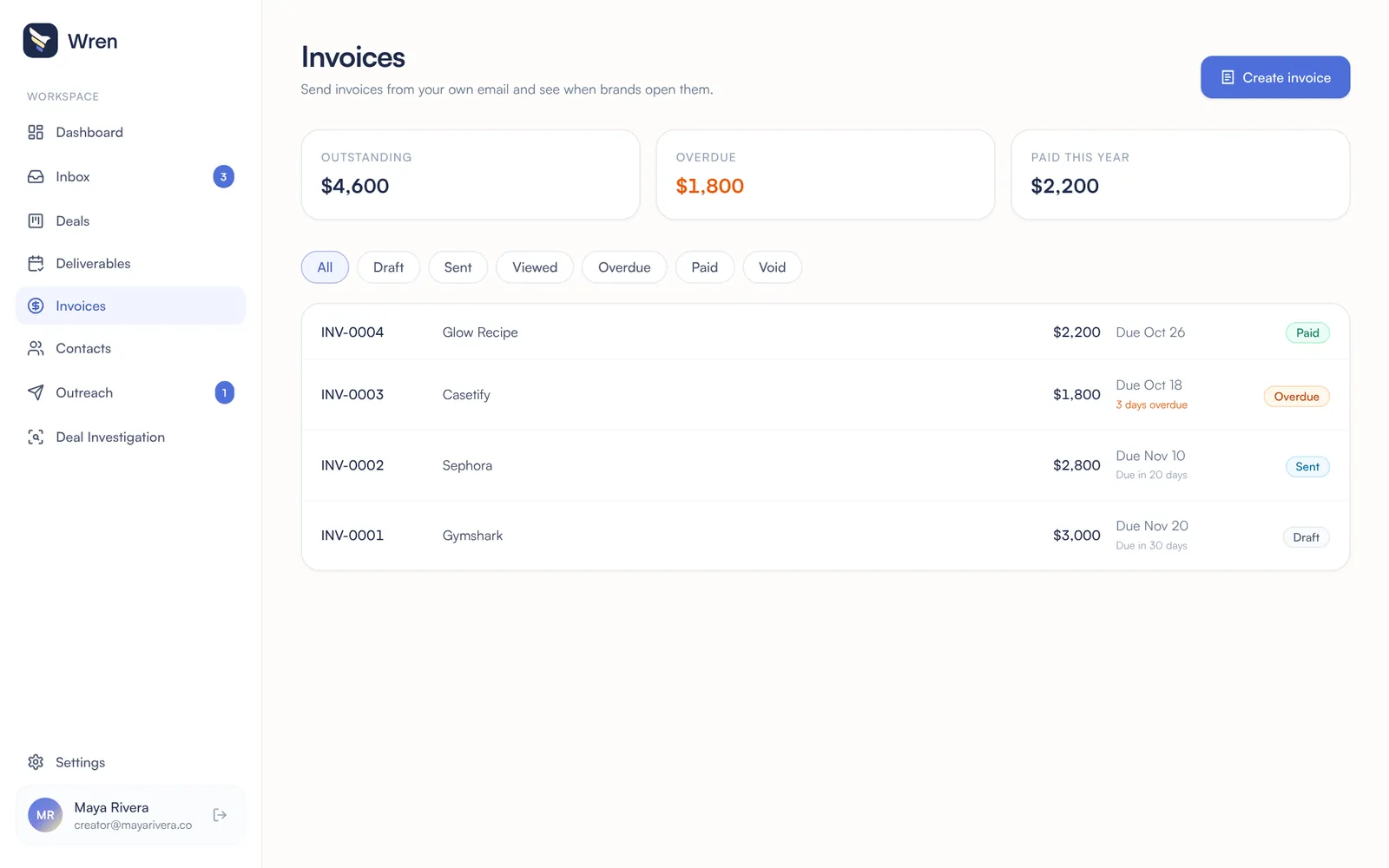
Task: Click the Outreach paper-plane icon
Action: click(x=36, y=392)
